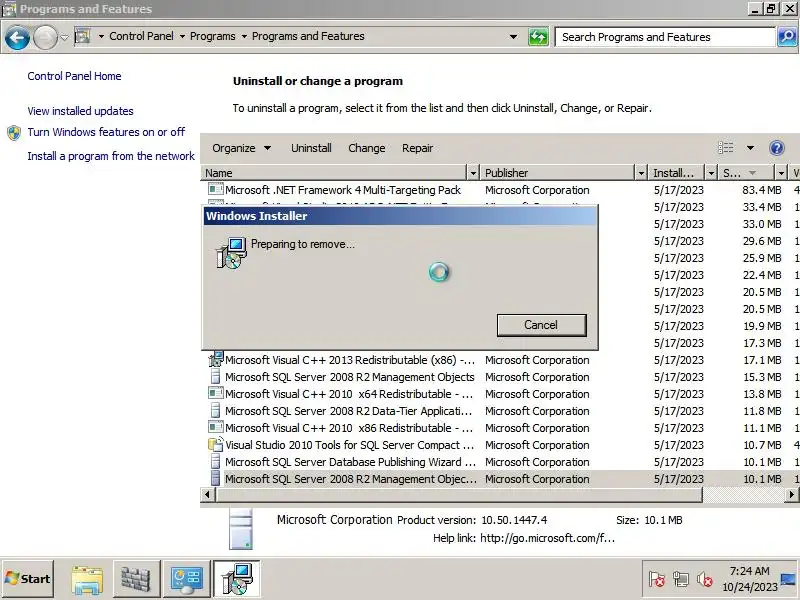
Task: Open the Organize menu
Action: [241, 148]
